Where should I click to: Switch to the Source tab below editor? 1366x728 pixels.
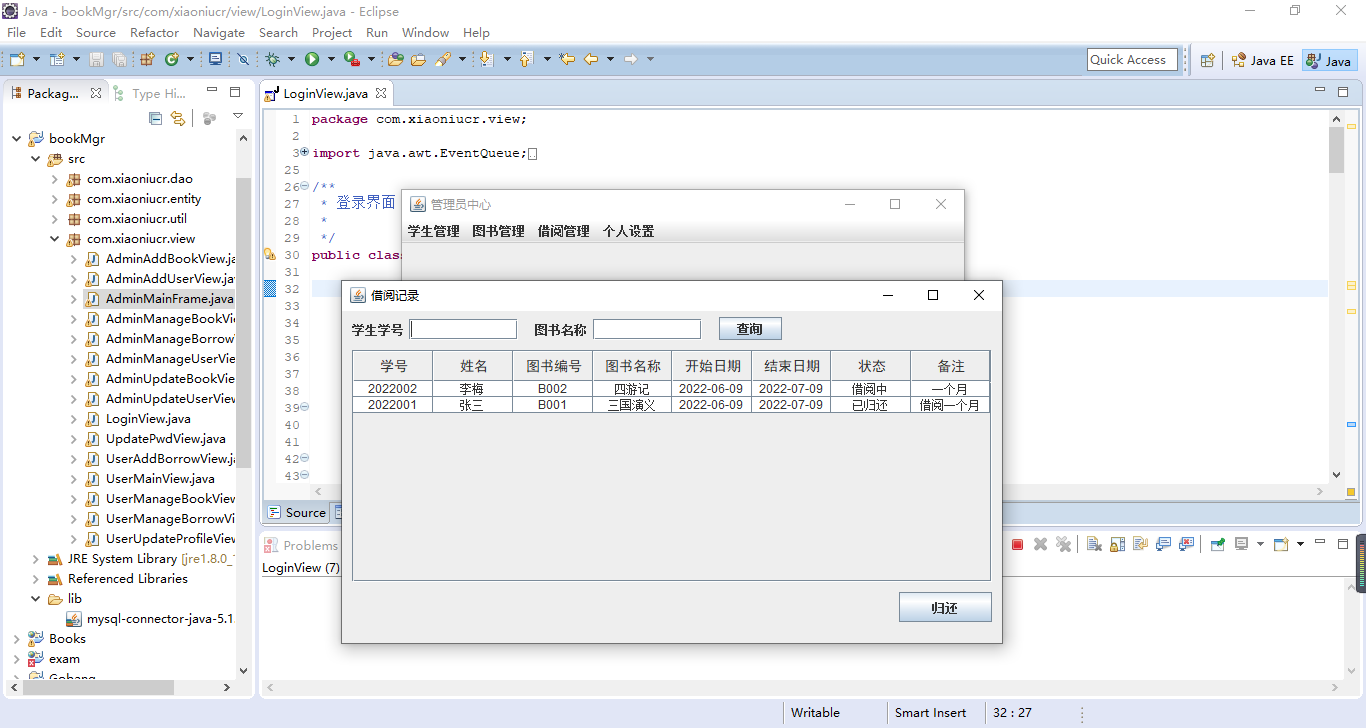point(297,512)
